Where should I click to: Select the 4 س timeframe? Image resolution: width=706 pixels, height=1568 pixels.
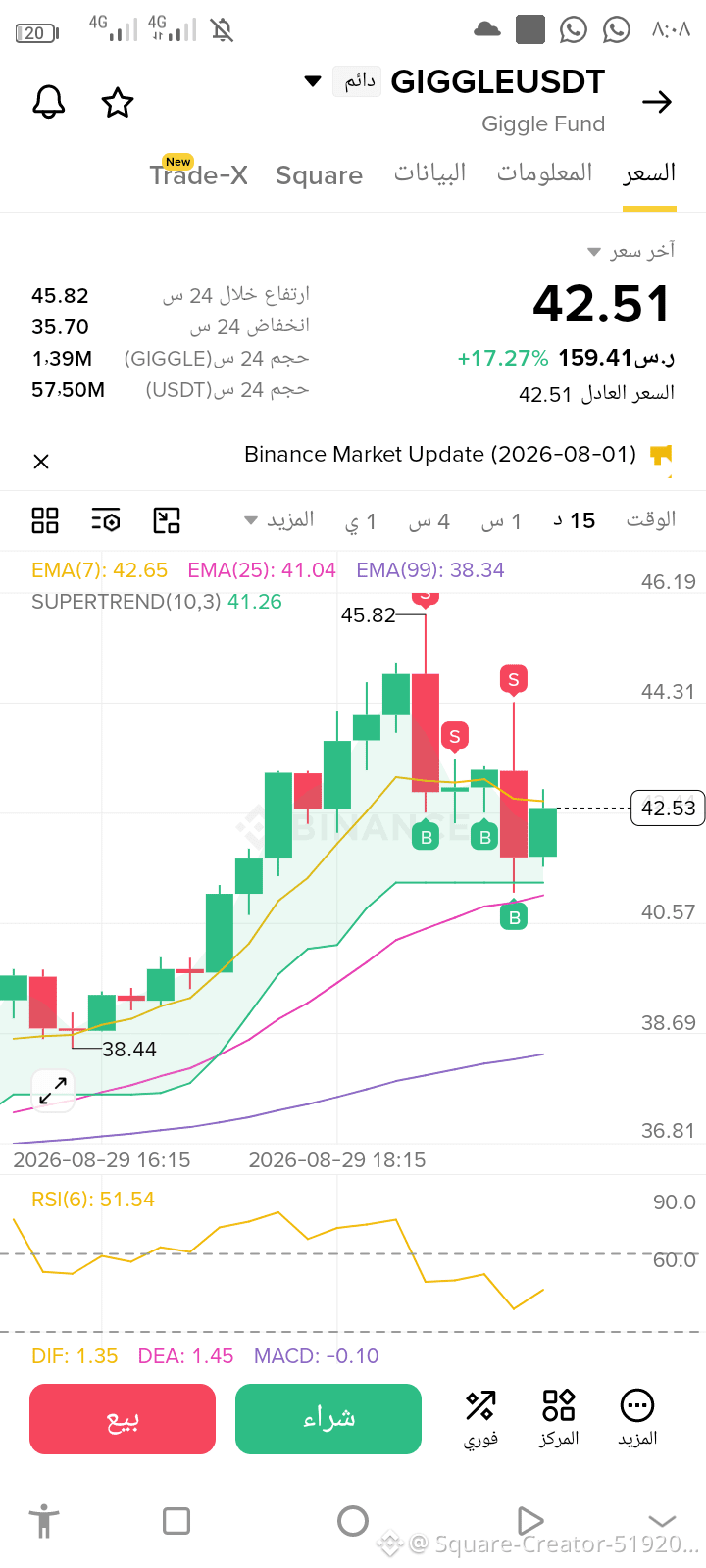429,521
